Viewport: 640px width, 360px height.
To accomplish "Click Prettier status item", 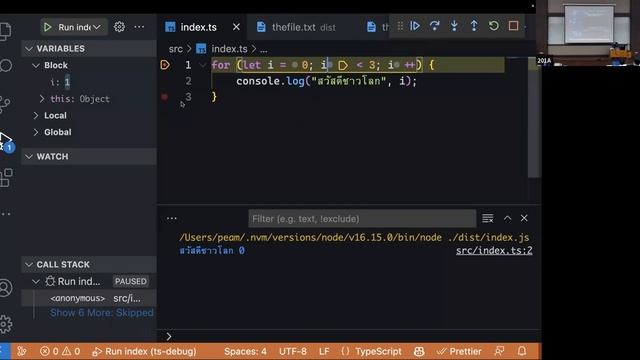I will pyautogui.click(x=459, y=351).
